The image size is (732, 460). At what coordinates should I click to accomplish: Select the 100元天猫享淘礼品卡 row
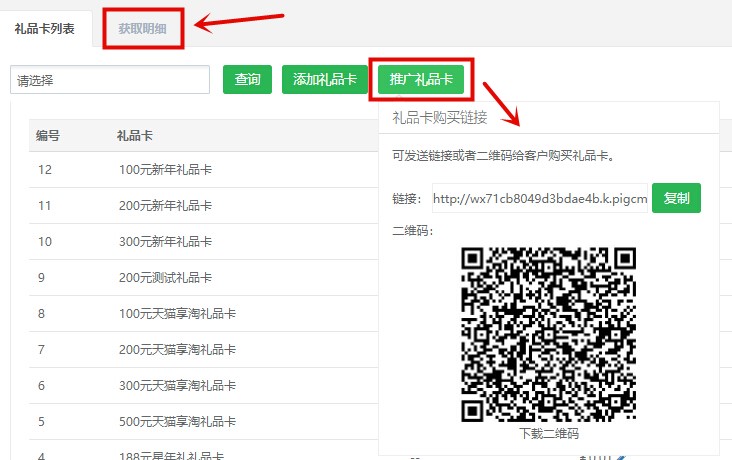coord(204,313)
